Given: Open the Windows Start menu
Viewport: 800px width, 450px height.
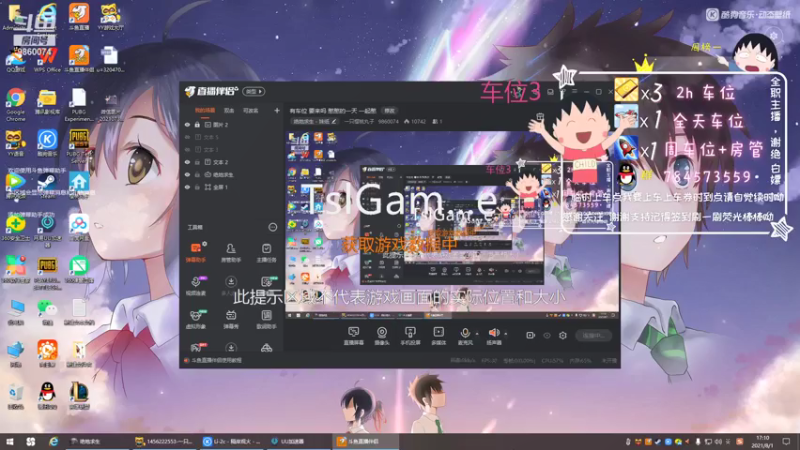Looking at the screenshot, I should [9, 441].
